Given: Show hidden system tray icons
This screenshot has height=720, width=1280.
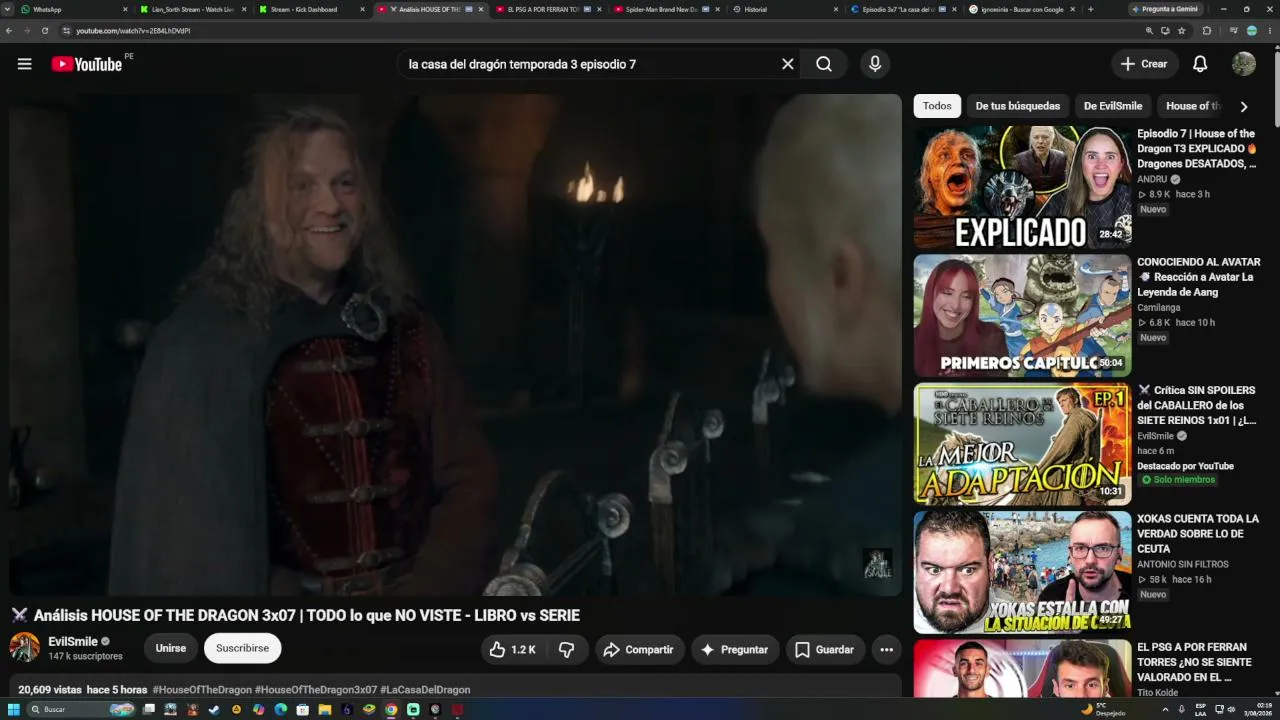Looking at the screenshot, I should tap(1165, 709).
